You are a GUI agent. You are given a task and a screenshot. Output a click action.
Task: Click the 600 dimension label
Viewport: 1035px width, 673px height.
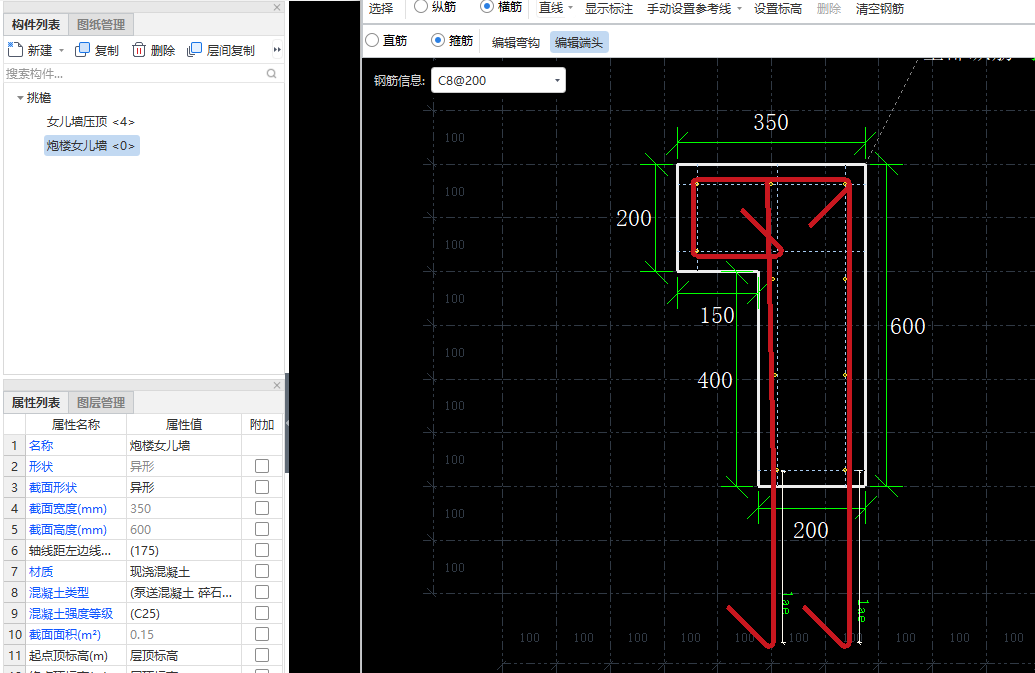pyautogui.click(x=908, y=326)
